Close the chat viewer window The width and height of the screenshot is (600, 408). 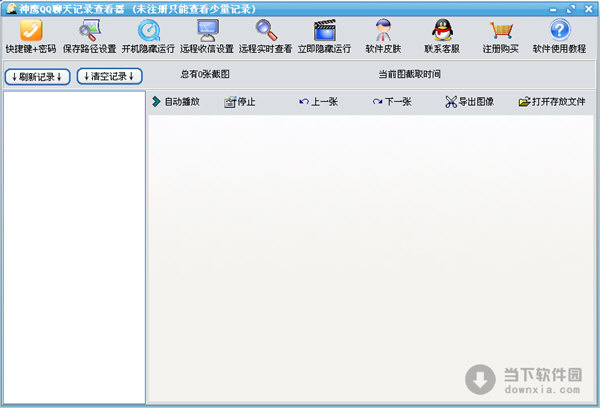click(589, 9)
